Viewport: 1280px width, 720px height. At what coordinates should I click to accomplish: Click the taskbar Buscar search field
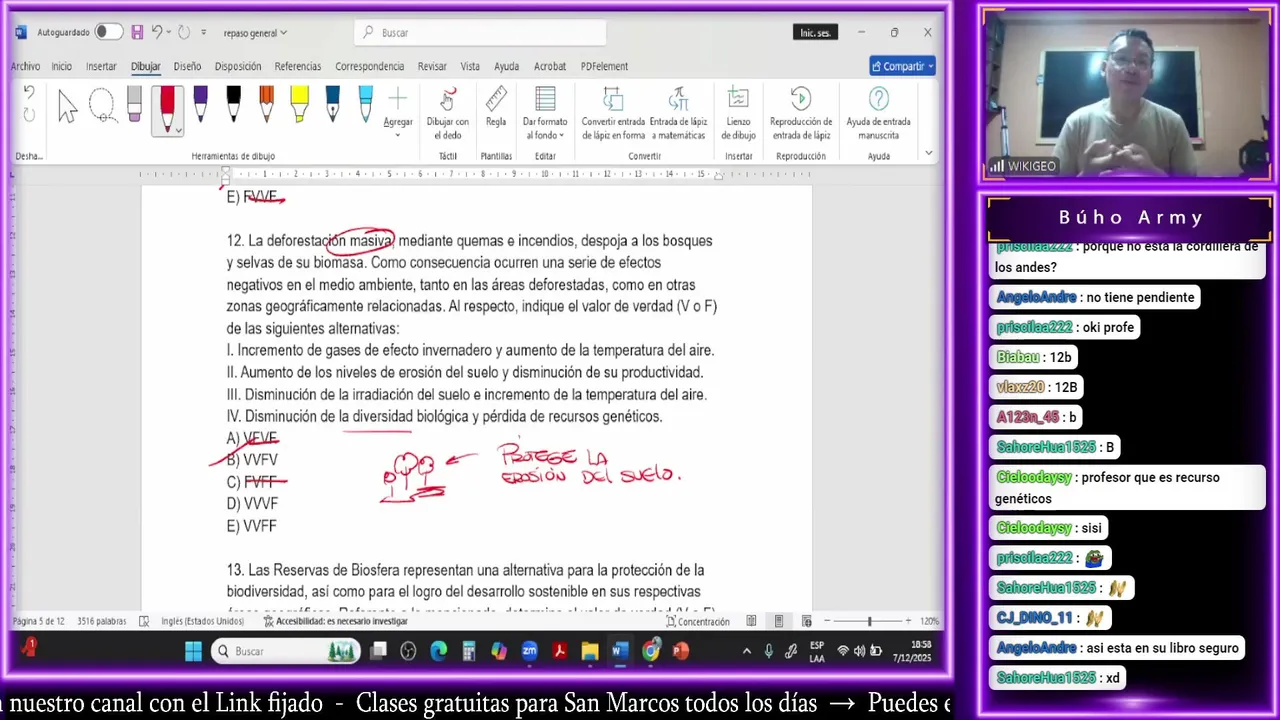click(x=285, y=651)
